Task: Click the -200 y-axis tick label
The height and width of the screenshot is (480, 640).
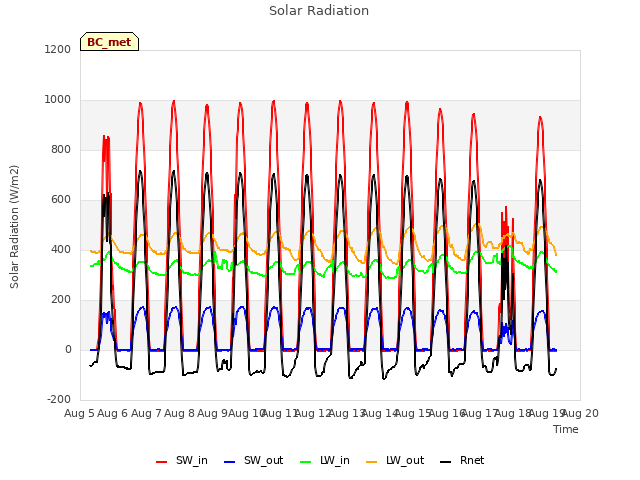Action: click(x=59, y=400)
